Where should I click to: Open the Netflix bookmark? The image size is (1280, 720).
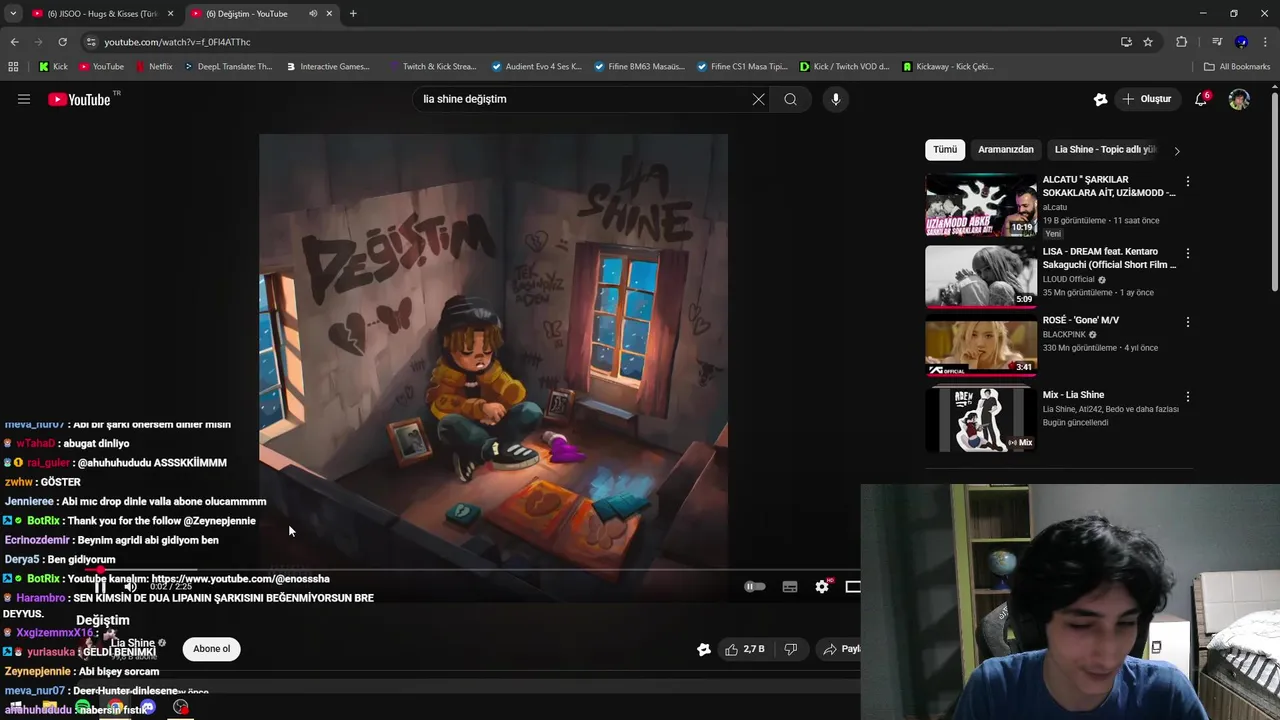pos(153,67)
